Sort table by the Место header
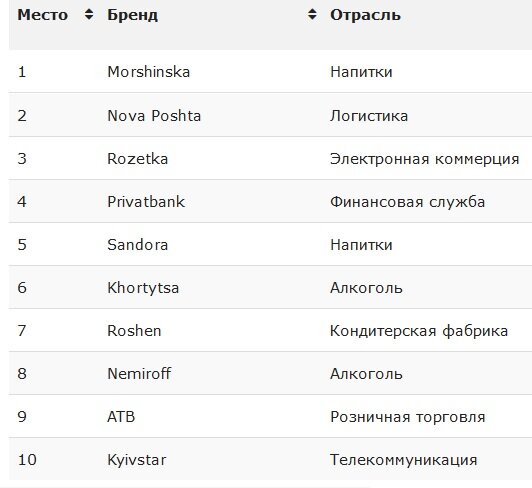The height and width of the screenshot is (488, 532). pyautogui.click(x=42, y=15)
